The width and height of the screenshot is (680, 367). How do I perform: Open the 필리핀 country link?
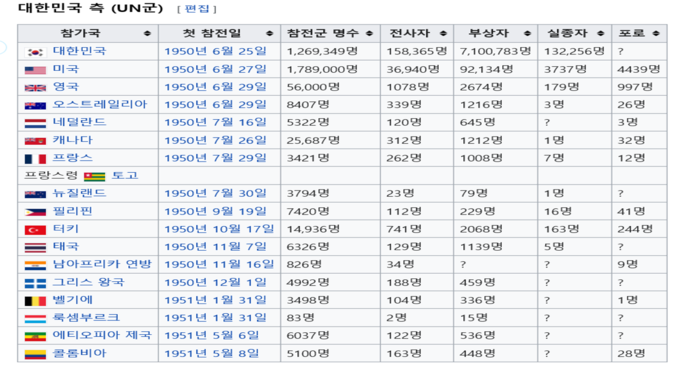[x=72, y=211]
